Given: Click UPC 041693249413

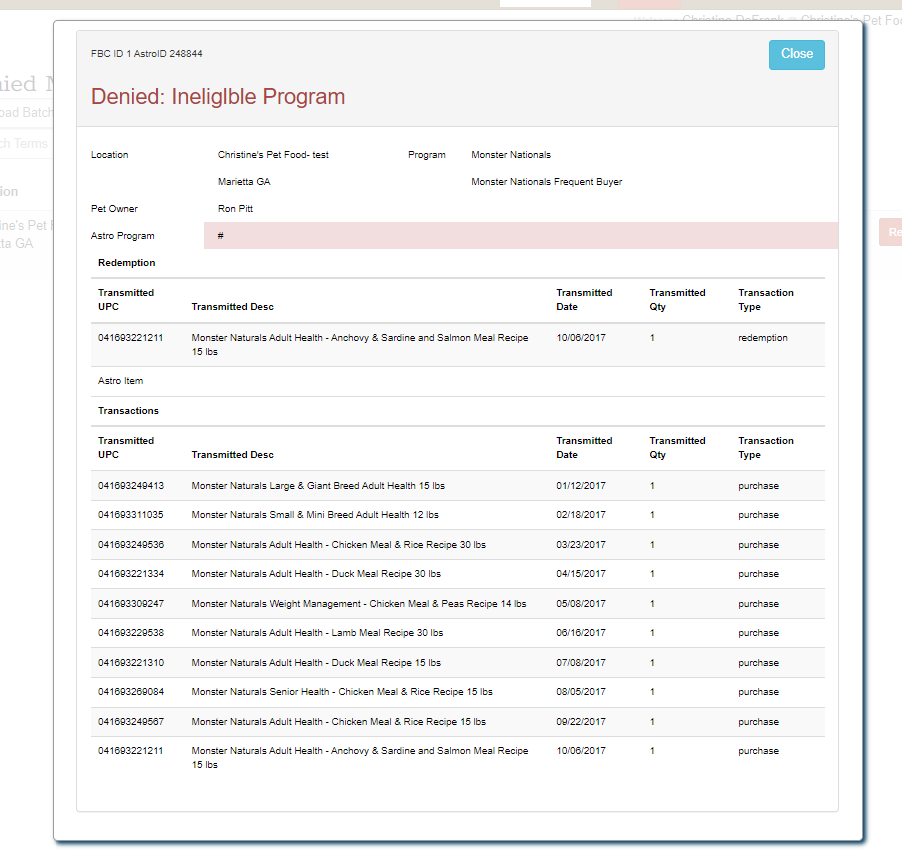Looking at the screenshot, I should [x=131, y=486].
